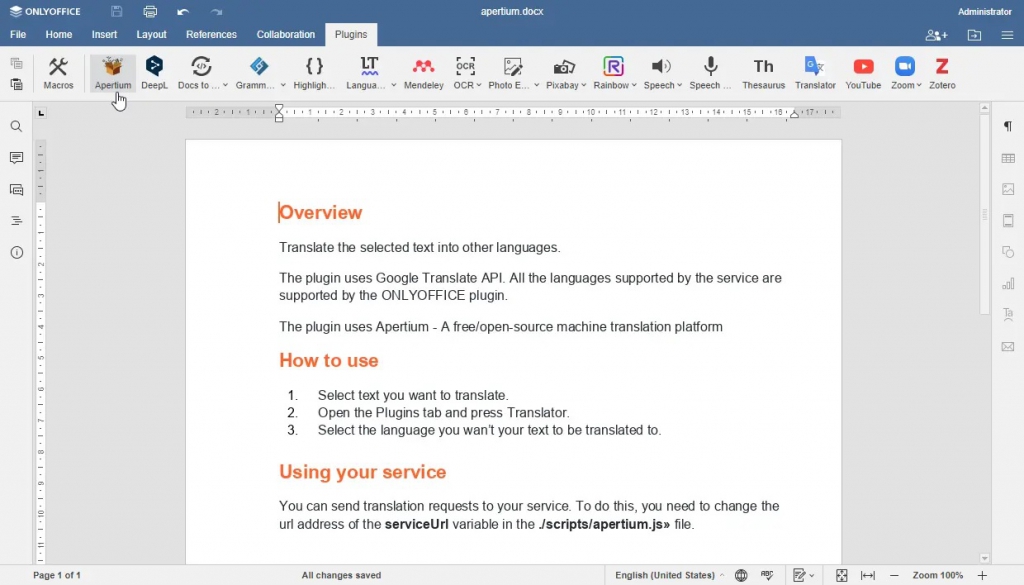Image resolution: width=1024 pixels, height=585 pixels.
Task: Open the Administrator account link
Action: (985, 11)
